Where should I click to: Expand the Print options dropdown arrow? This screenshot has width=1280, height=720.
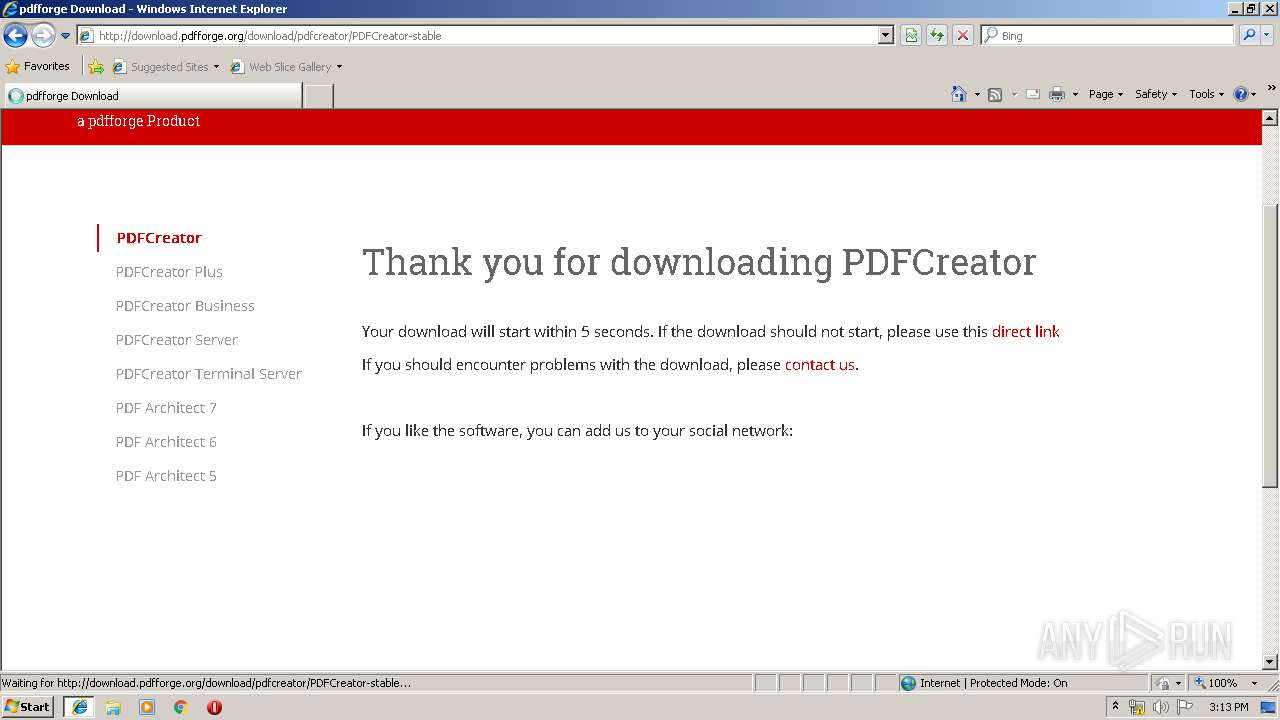tap(1075, 94)
